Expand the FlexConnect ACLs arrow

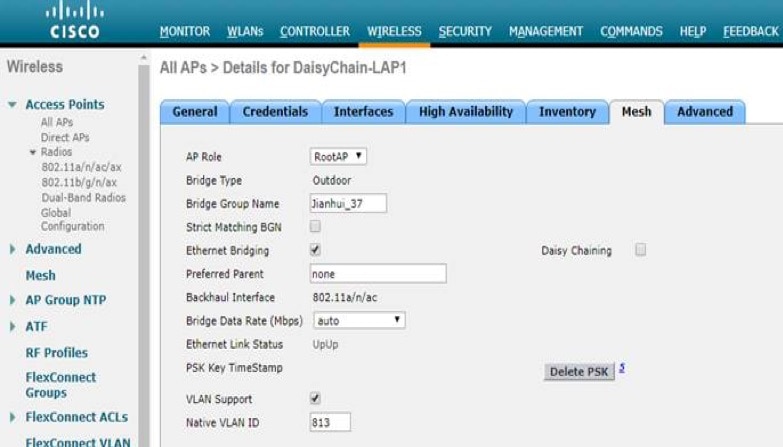tap(12, 417)
